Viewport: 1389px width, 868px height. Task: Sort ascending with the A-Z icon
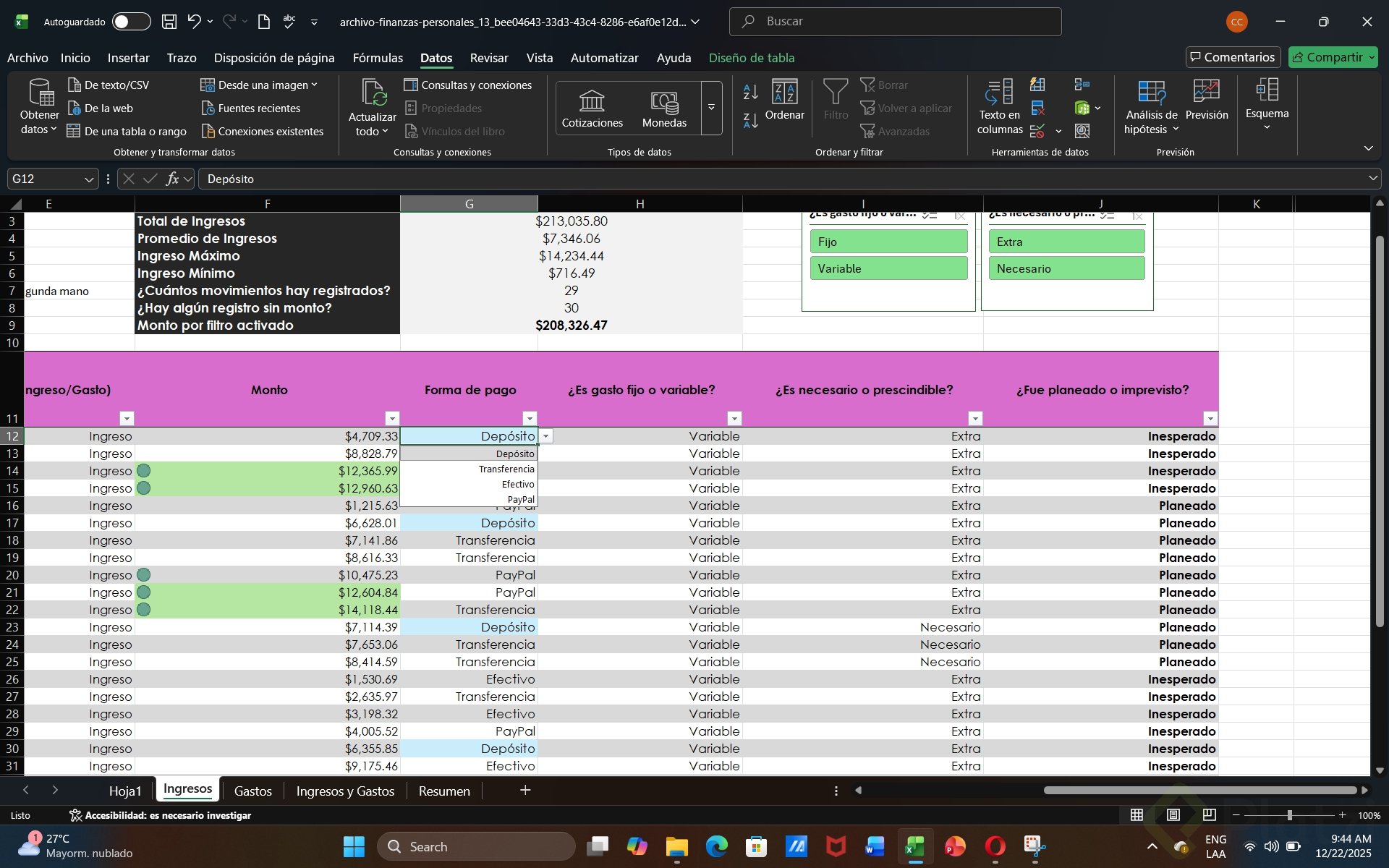click(x=750, y=92)
